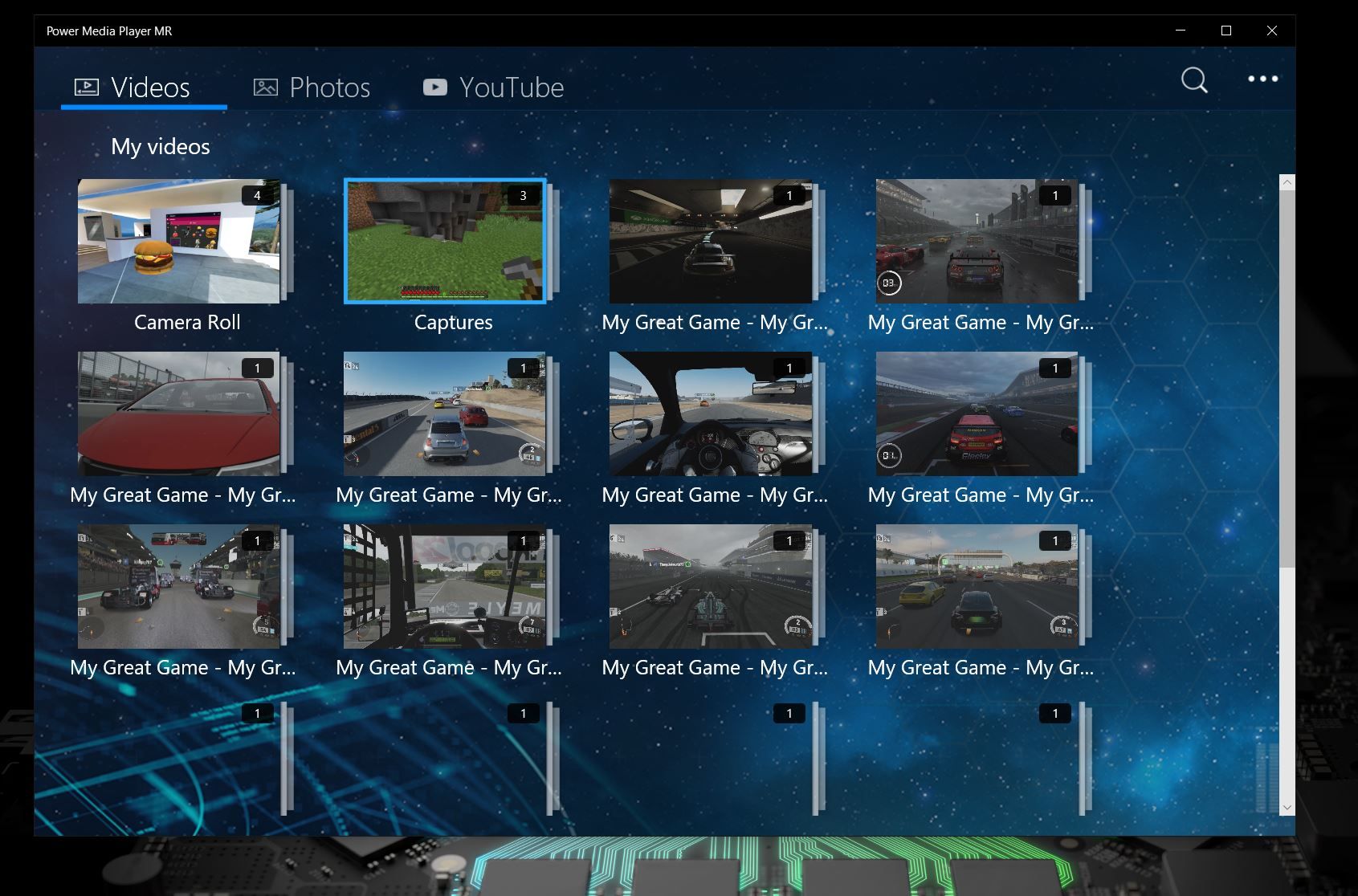This screenshot has width=1358, height=896.
Task: Open the truck cabin view My Great Game video
Action: pos(446,586)
